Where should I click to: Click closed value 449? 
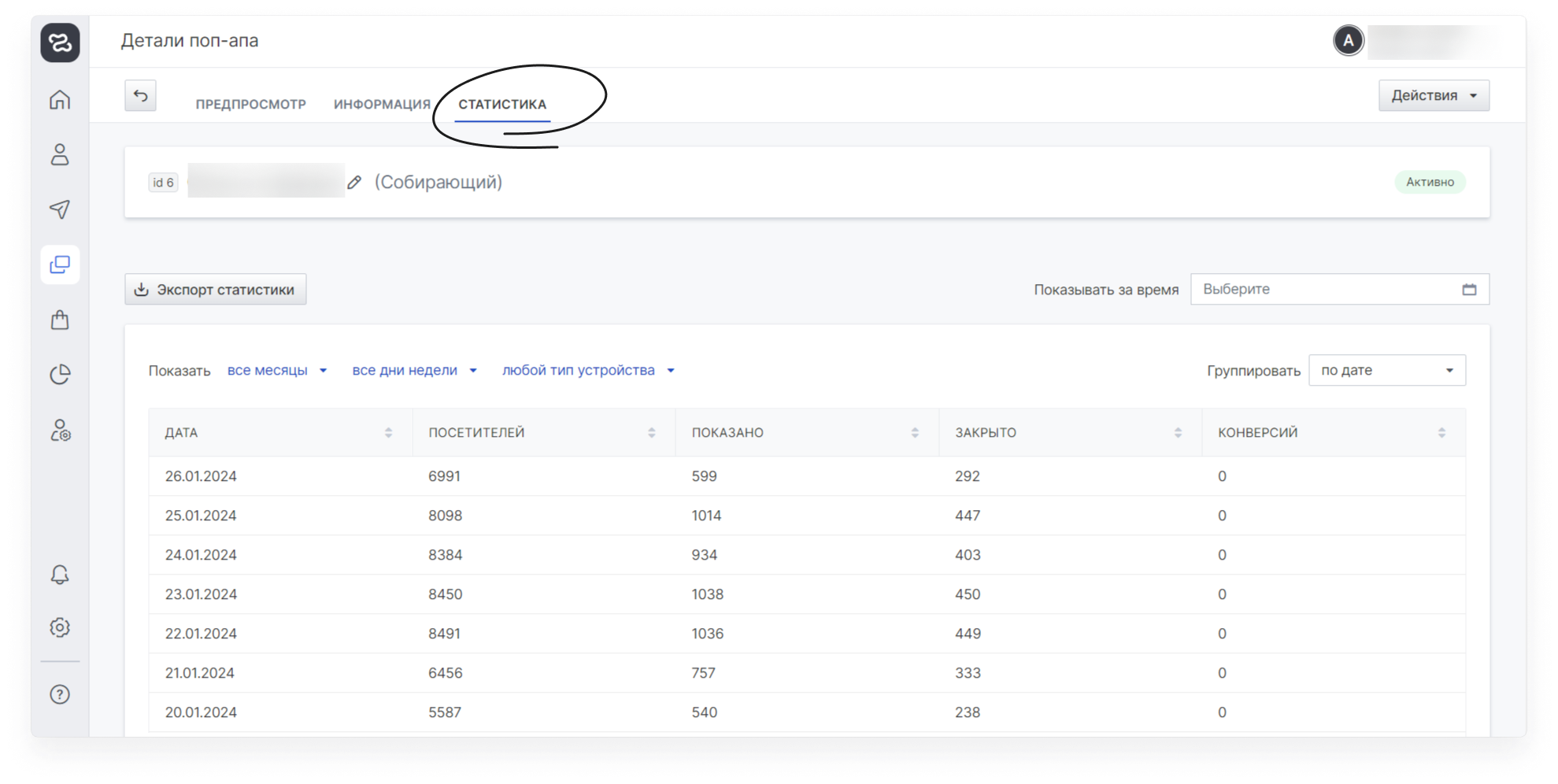(x=968, y=634)
